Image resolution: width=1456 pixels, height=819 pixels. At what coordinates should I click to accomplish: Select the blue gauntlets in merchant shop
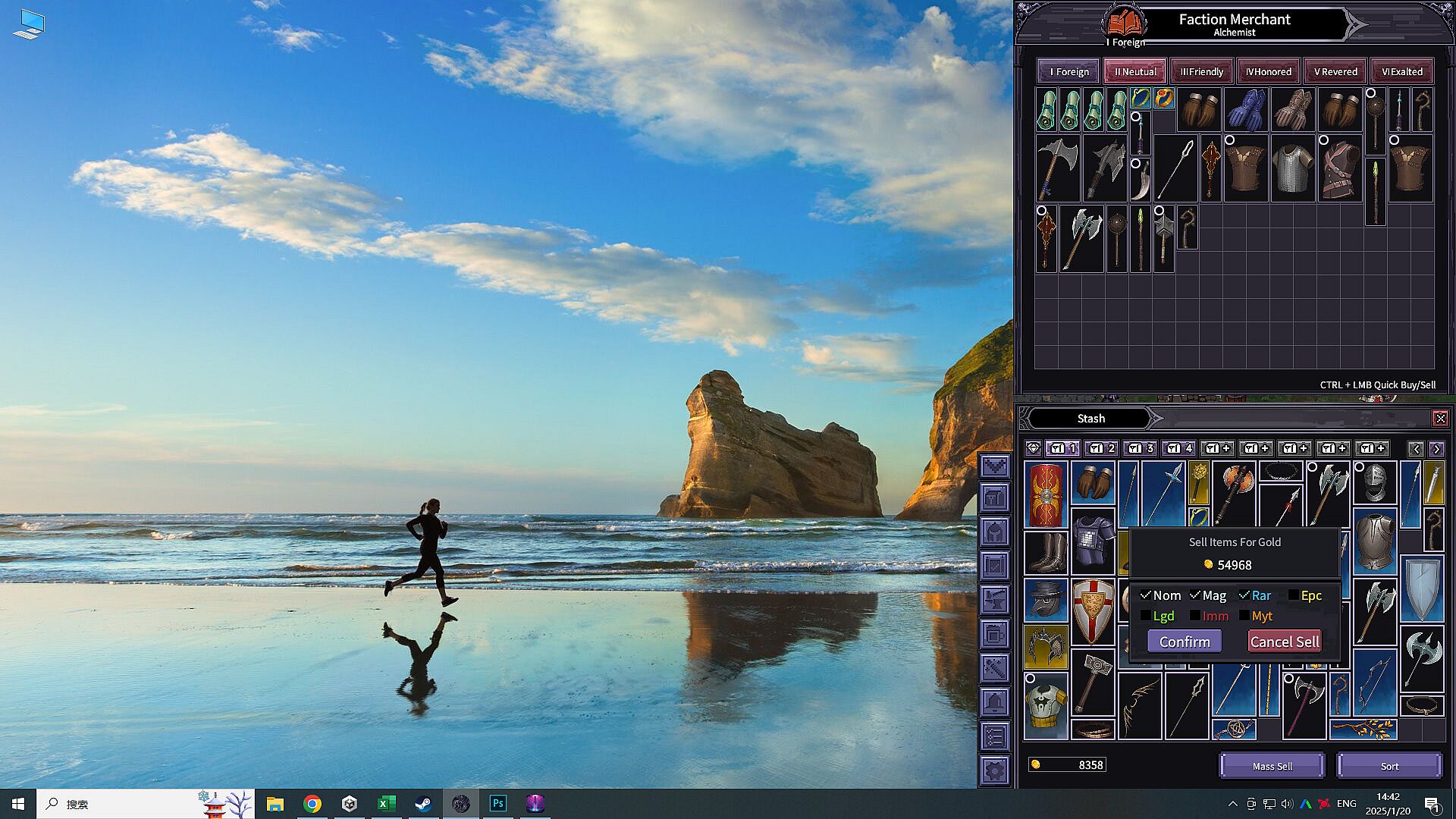[x=1246, y=111]
